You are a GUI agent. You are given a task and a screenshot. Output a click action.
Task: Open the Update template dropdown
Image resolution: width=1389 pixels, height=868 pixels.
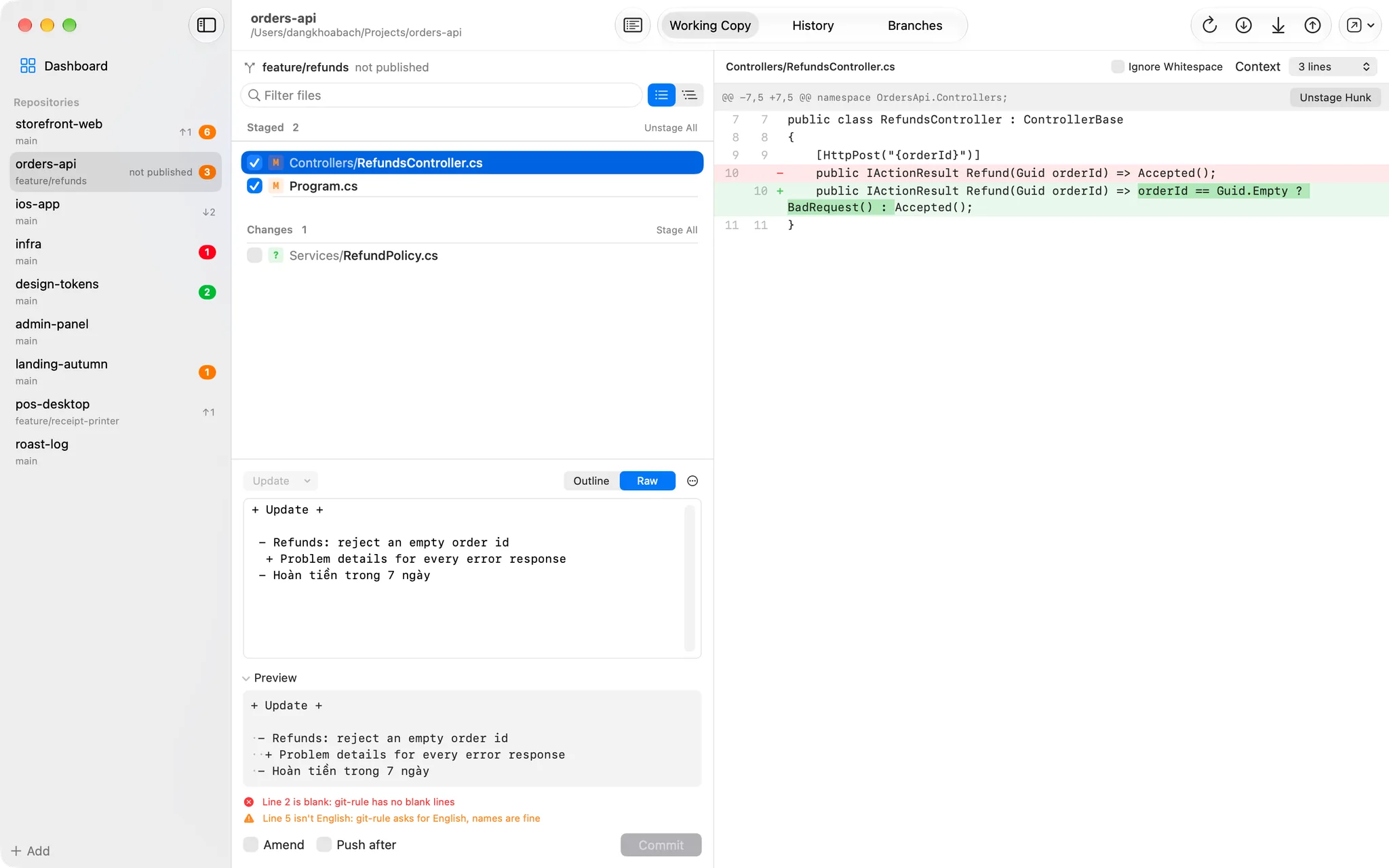tap(280, 481)
